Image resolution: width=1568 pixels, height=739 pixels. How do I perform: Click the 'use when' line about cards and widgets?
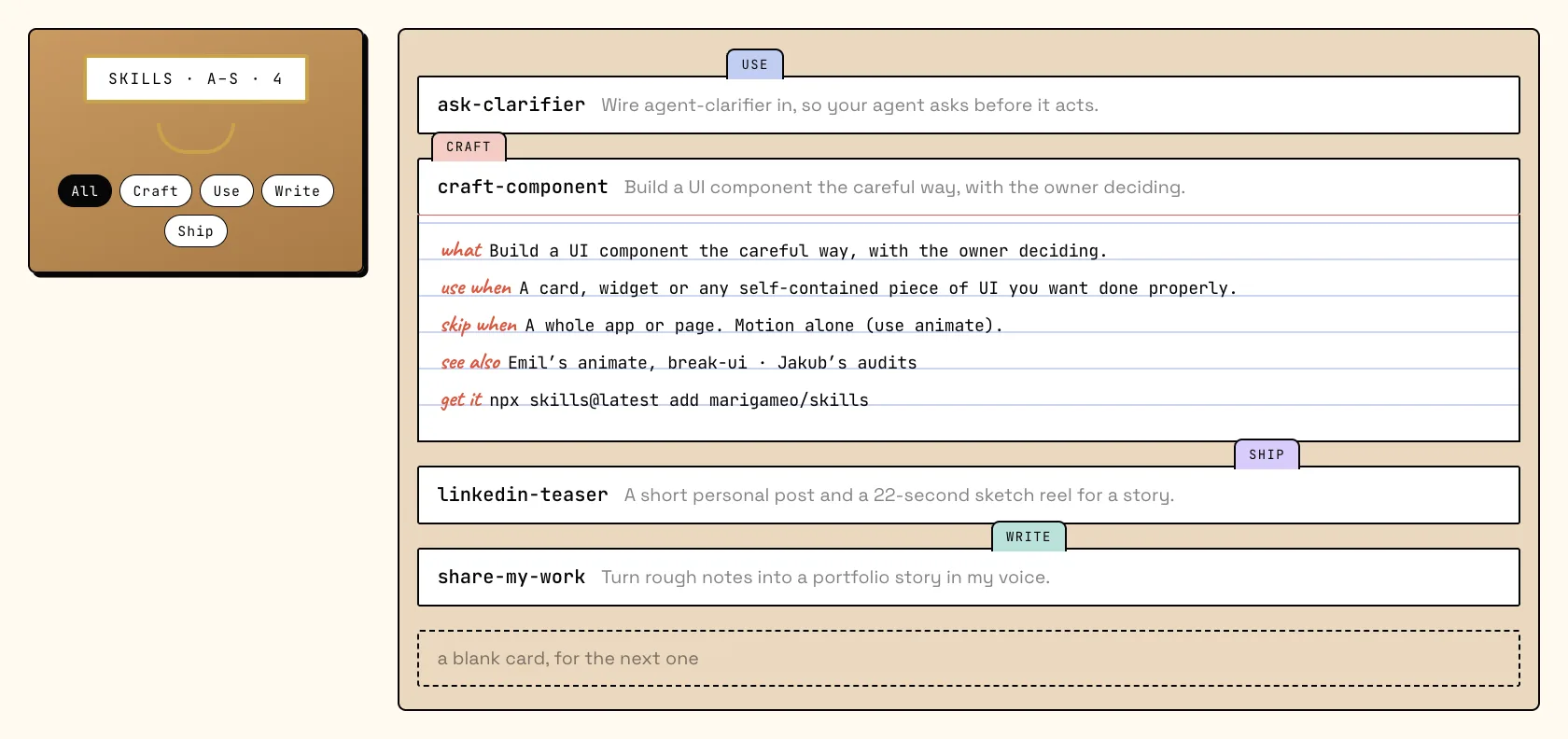tap(839, 288)
